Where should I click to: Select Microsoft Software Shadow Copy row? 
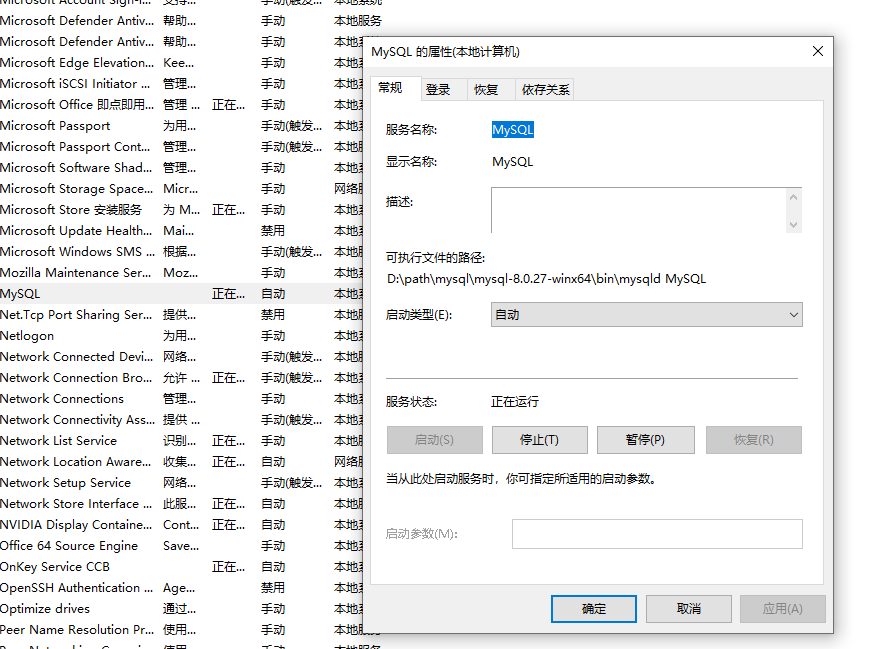click(181, 168)
